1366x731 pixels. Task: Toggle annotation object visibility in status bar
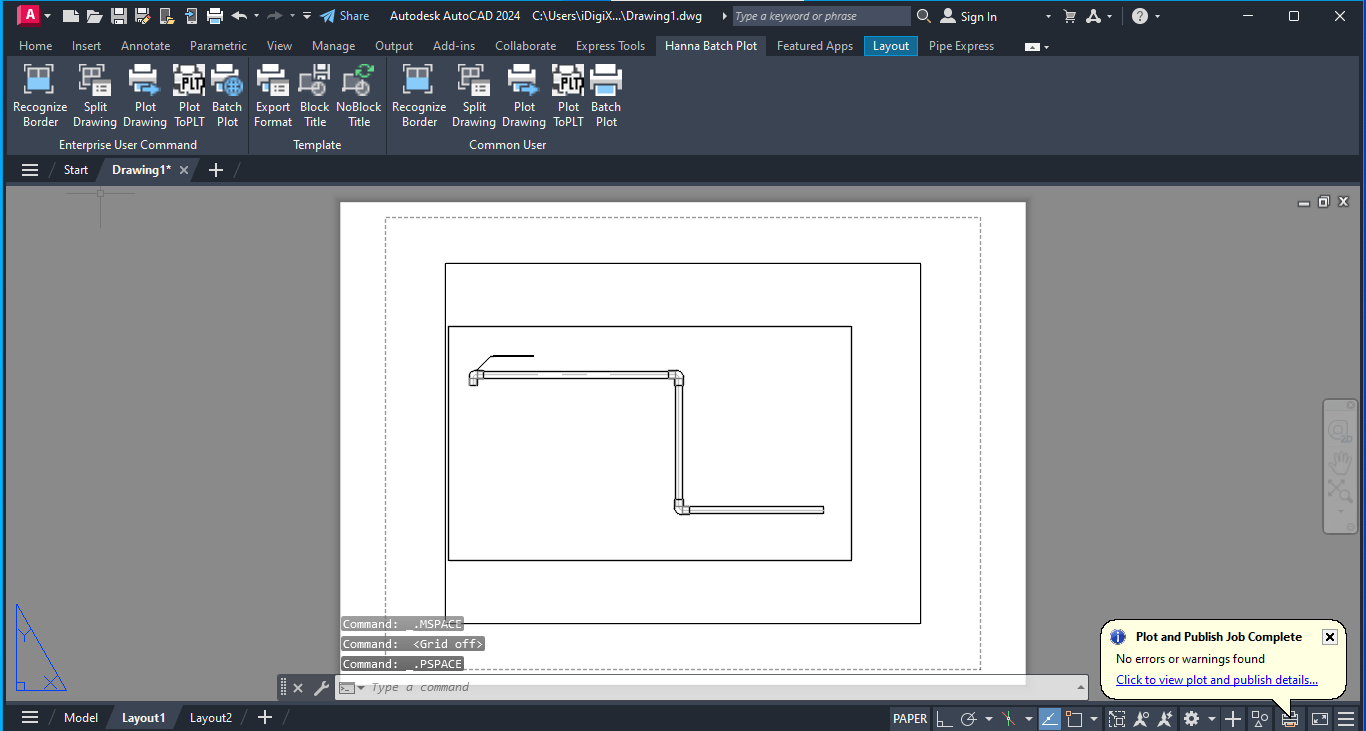click(1141, 718)
